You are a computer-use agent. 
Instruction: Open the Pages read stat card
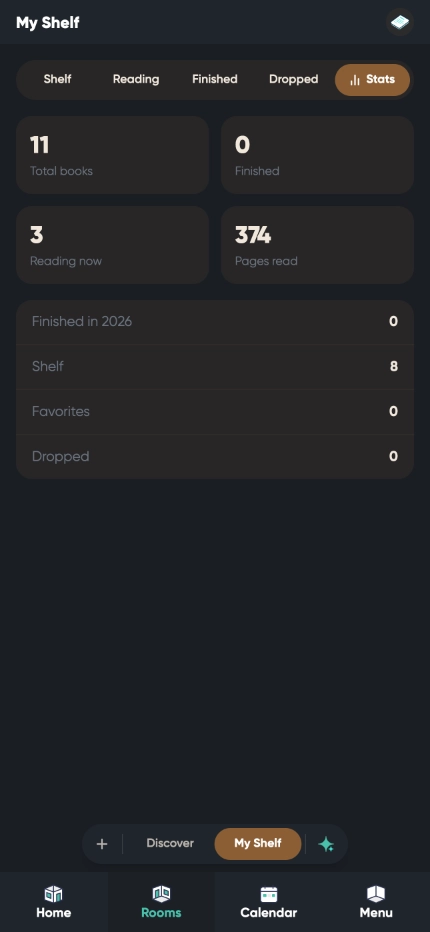pos(317,245)
